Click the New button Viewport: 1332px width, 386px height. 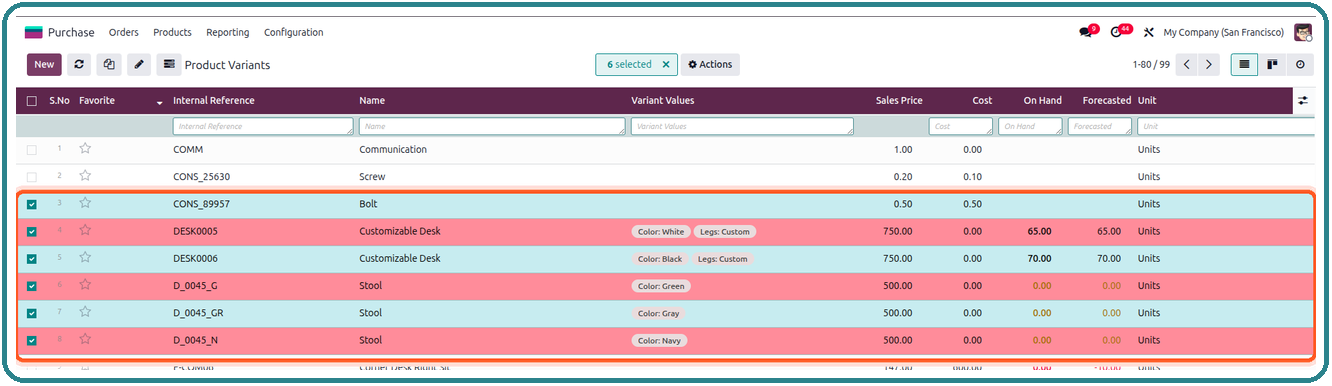(44, 65)
